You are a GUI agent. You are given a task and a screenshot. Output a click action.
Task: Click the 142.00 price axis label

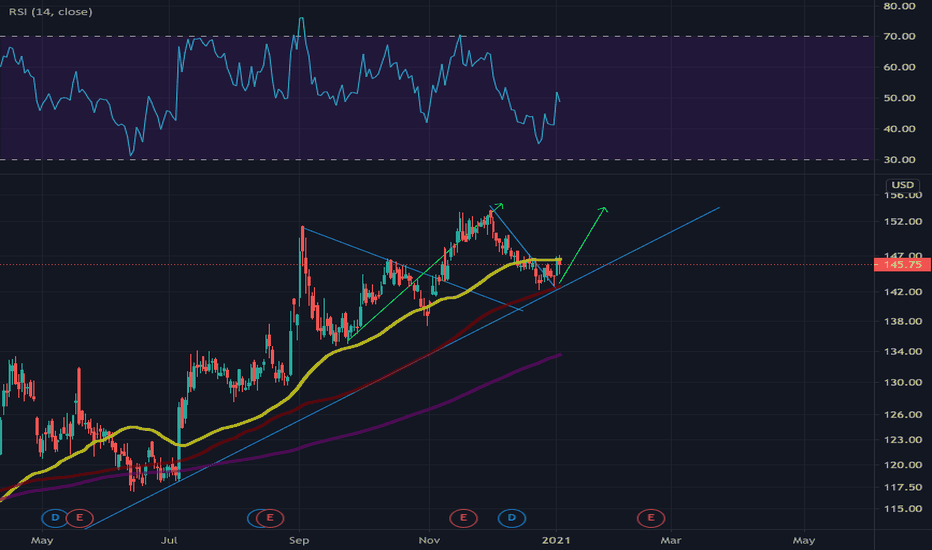tap(902, 292)
